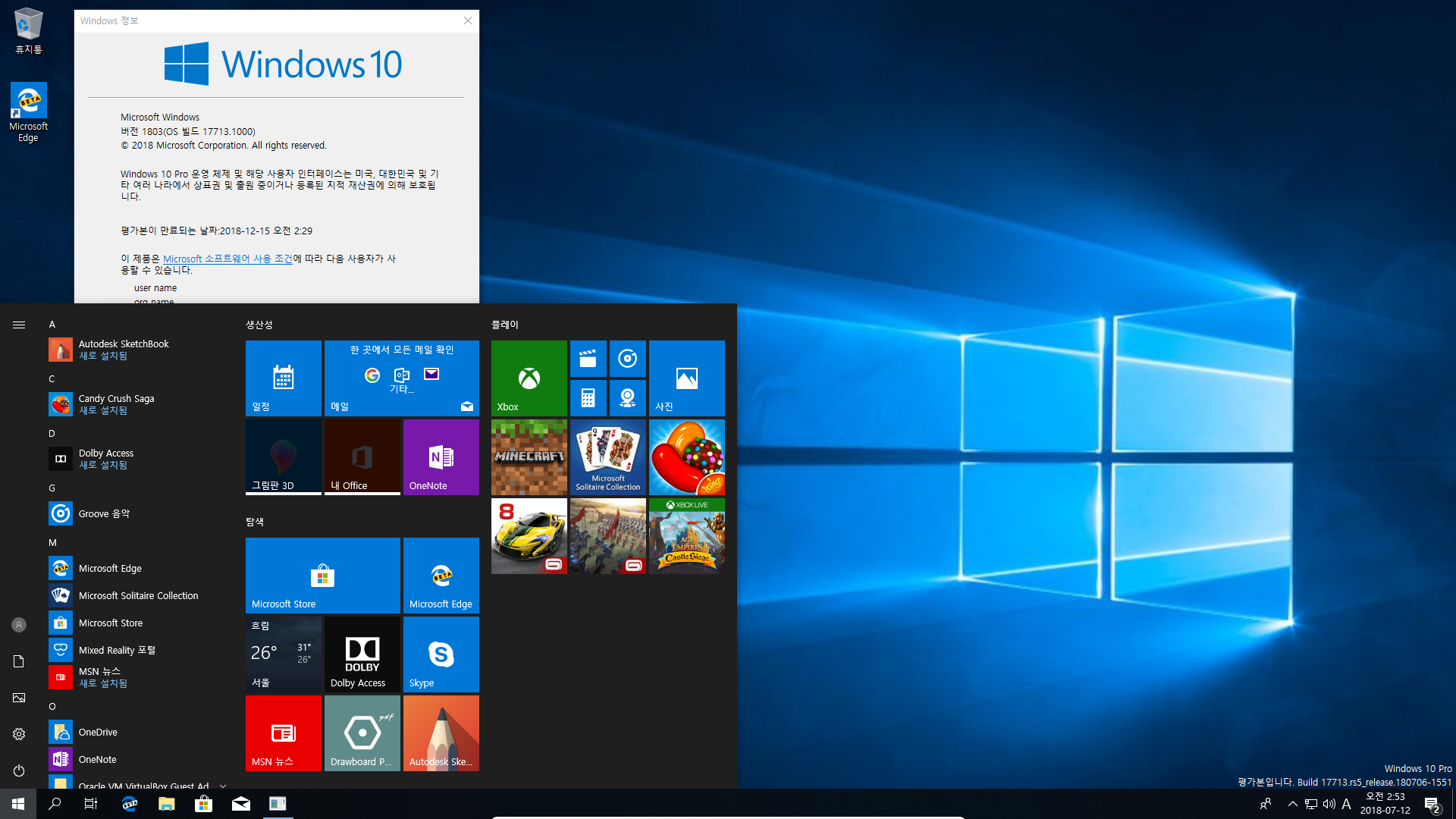Open File Explorer from the taskbar
This screenshot has height=819, width=1456.
[167, 804]
